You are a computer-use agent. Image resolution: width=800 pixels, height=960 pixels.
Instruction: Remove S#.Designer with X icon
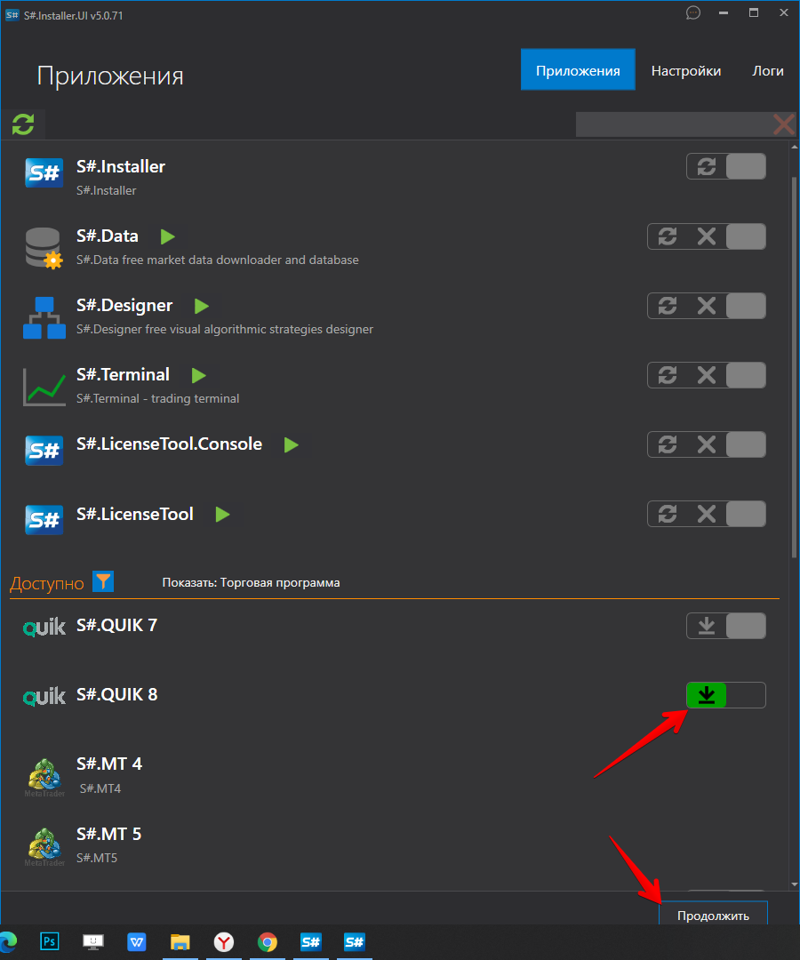coord(706,306)
